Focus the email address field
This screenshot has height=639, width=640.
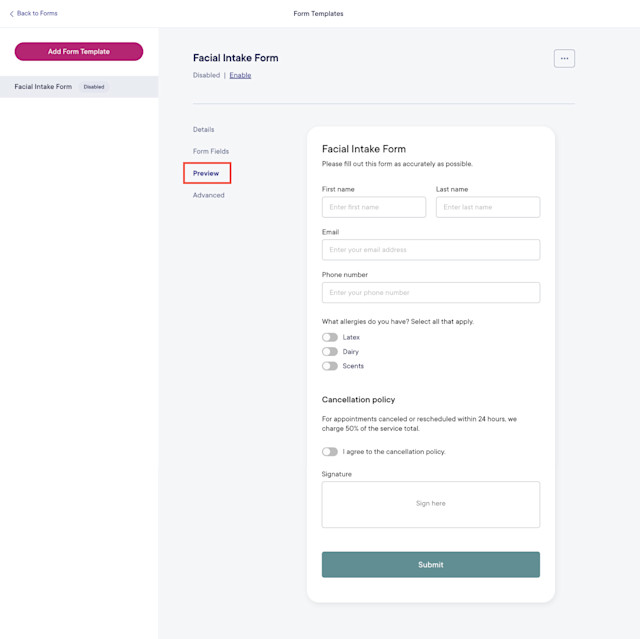(x=431, y=250)
